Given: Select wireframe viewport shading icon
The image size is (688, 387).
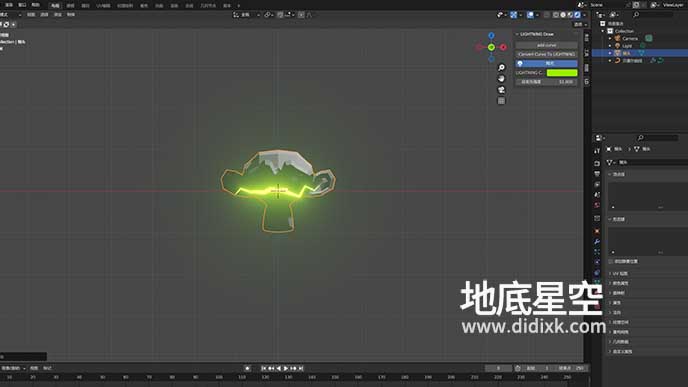Looking at the screenshot, I should [x=556, y=15].
